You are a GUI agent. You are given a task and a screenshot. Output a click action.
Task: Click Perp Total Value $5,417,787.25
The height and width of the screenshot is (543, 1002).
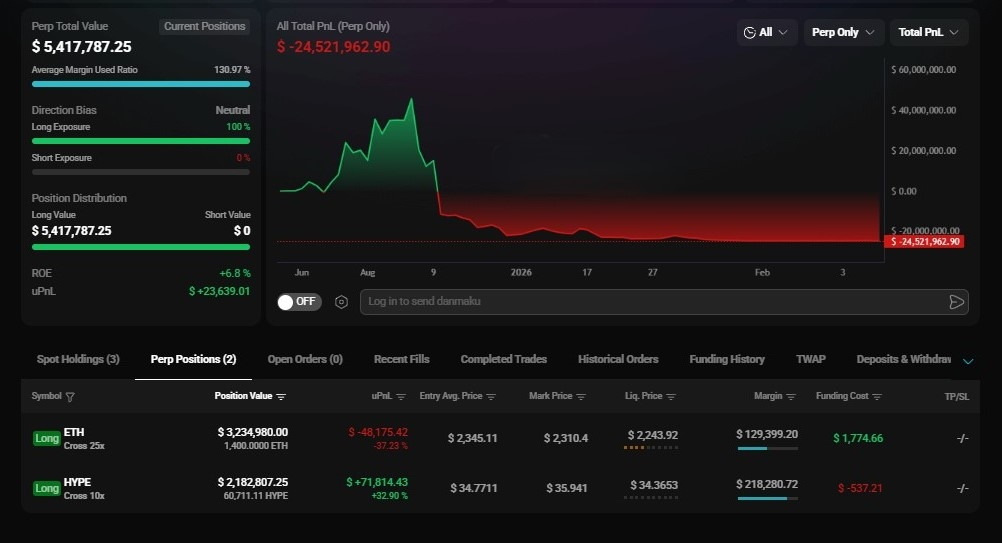(82, 47)
